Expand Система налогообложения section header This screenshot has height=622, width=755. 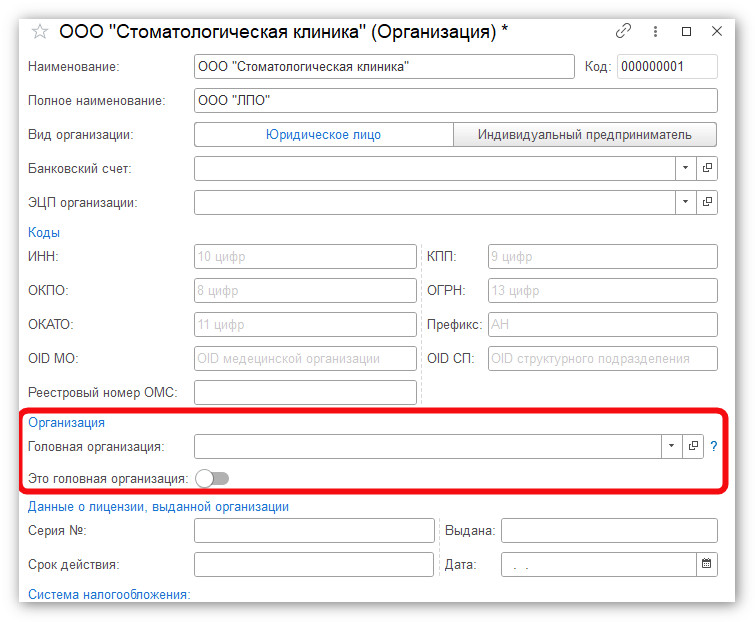tap(109, 595)
